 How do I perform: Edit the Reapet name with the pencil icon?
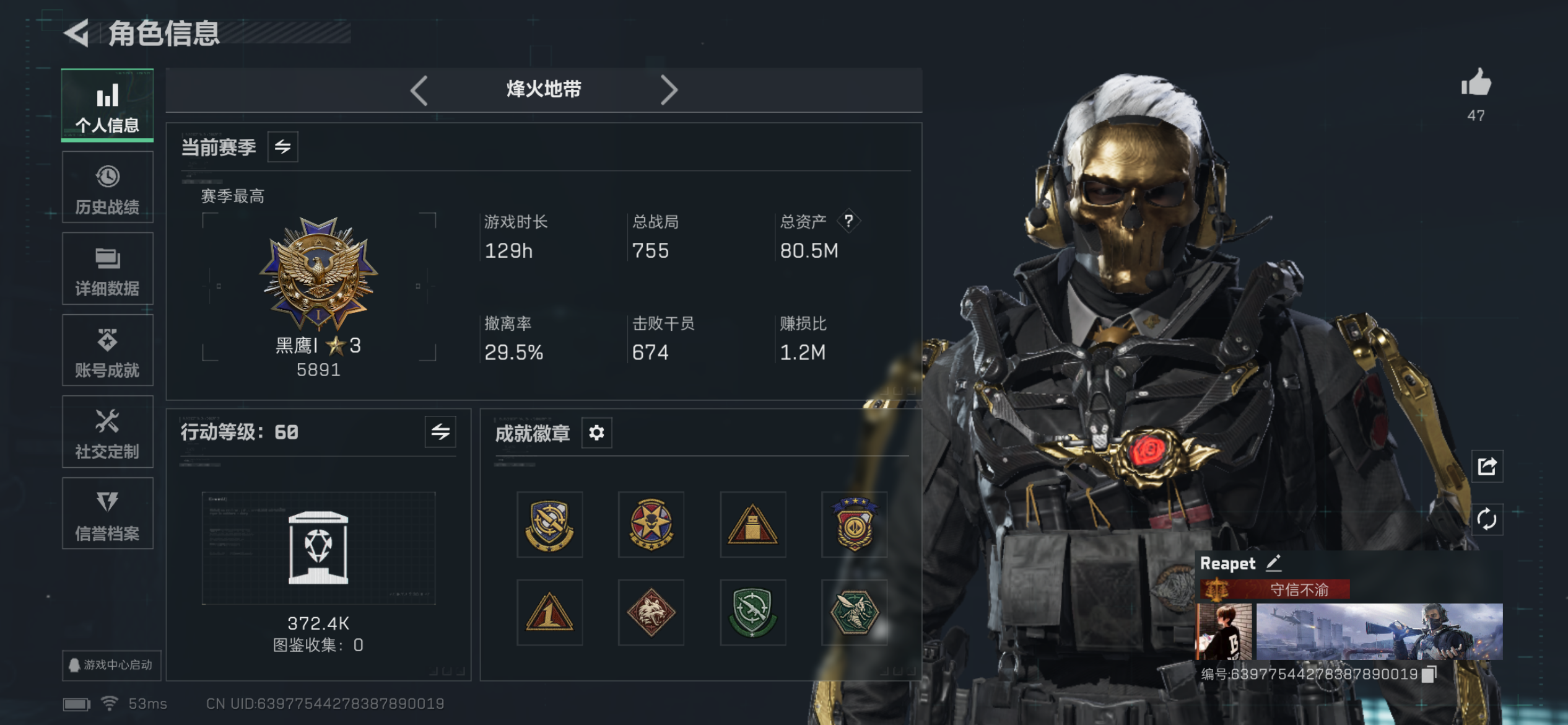[1273, 563]
